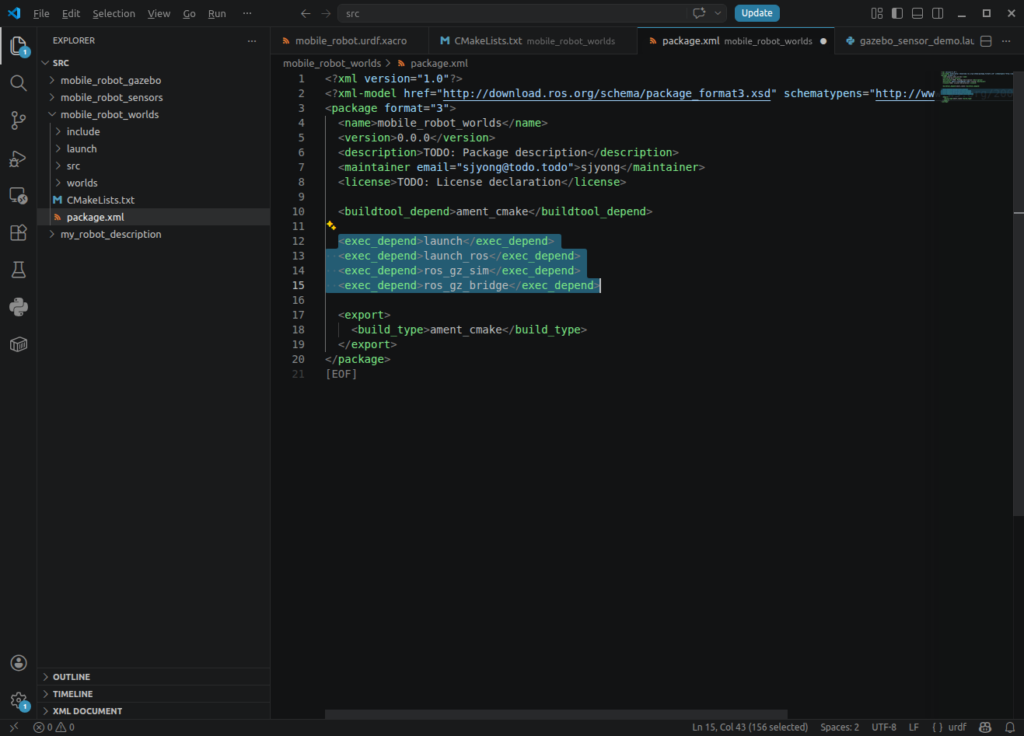The width and height of the screenshot is (1024, 736).
Task: Open the Accounts icon
Action: [x=18, y=663]
